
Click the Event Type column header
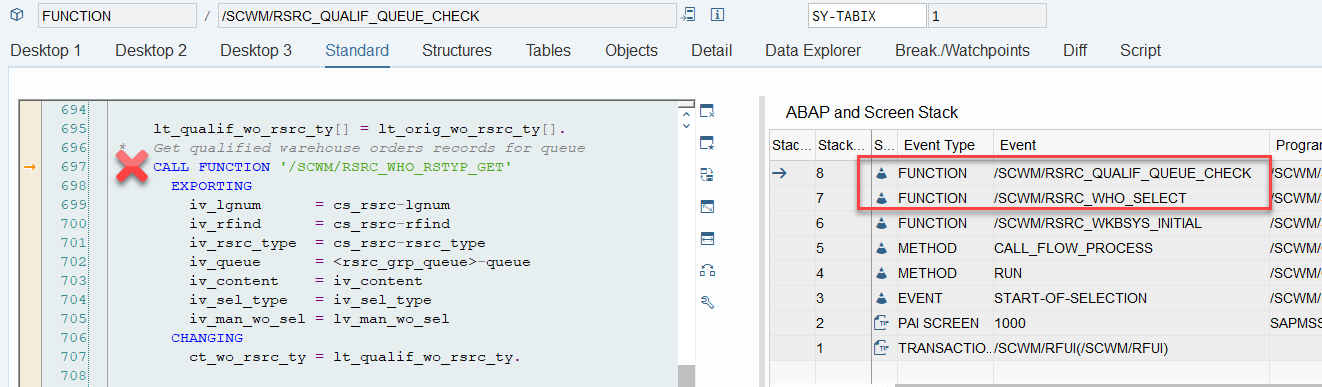coord(944,145)
